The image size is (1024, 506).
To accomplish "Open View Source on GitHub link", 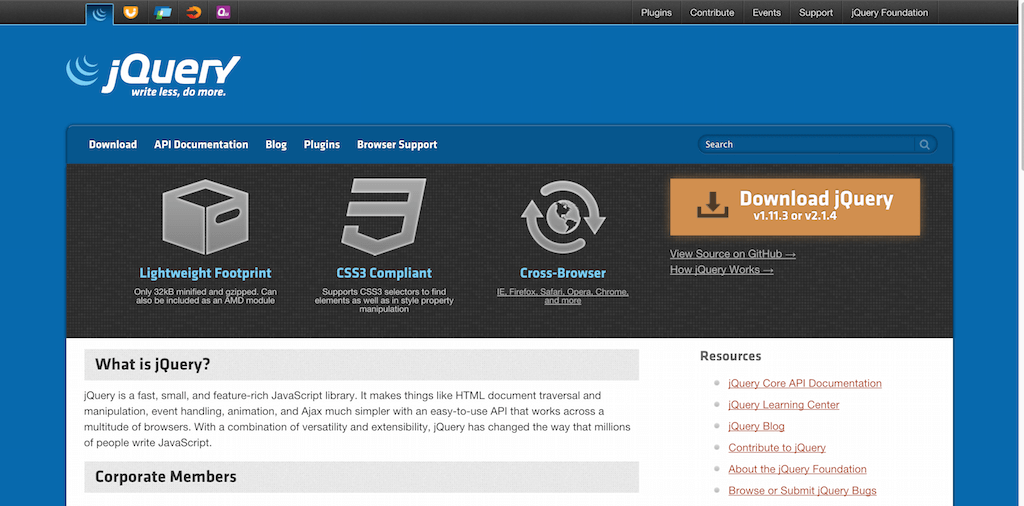I will [x=733, y=254].
